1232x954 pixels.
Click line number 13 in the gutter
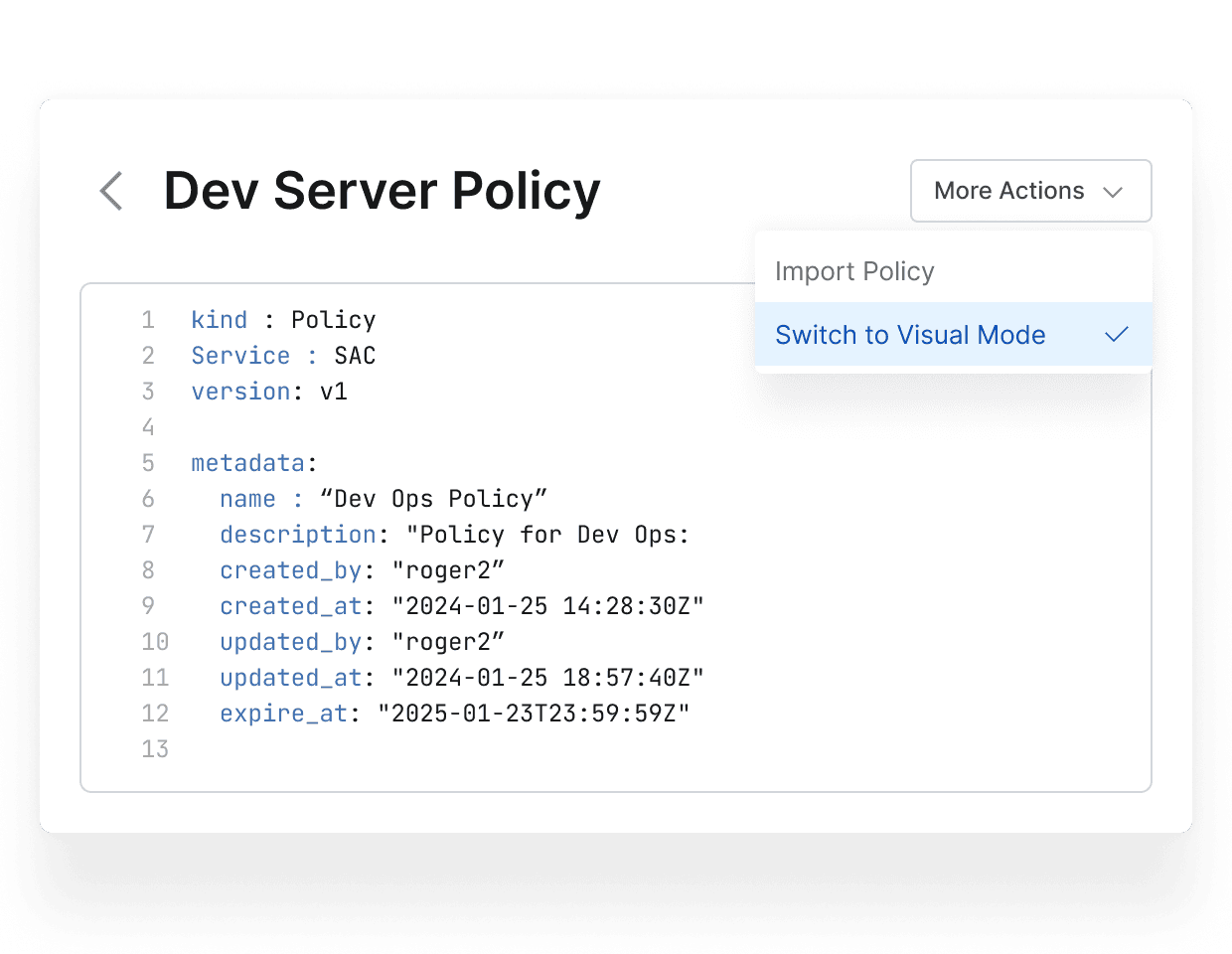(155, 749)
